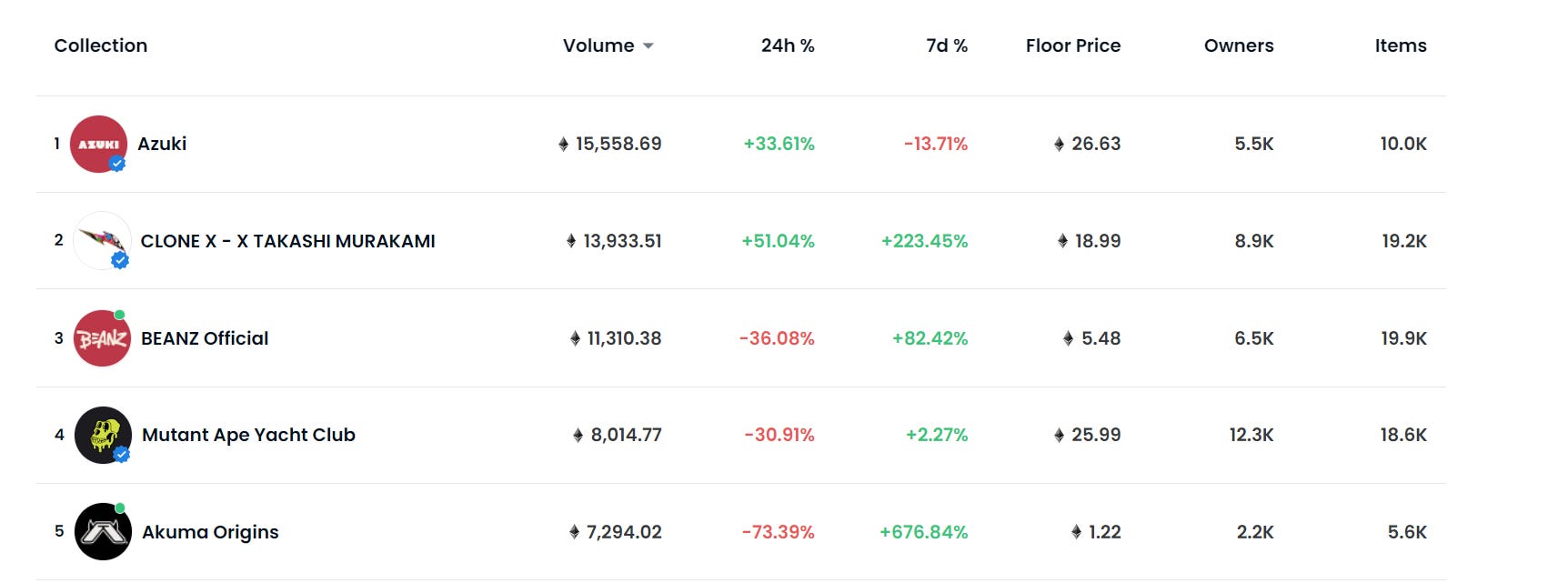Open the BEANZ Official red logo
The height and width of the screenshot is (583, 1568).
click(x=102, y=338)
